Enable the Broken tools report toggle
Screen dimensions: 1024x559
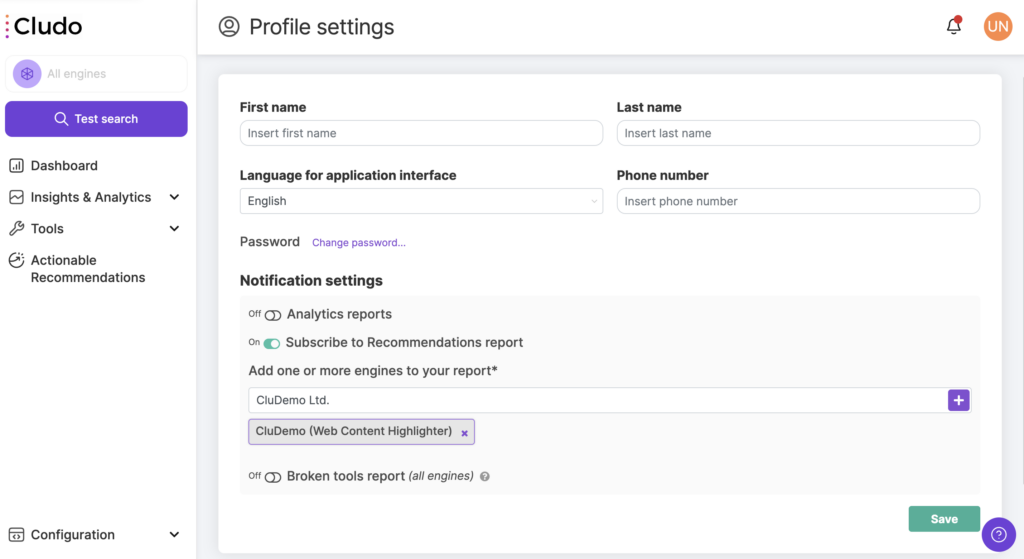click(x=273, y=477)
